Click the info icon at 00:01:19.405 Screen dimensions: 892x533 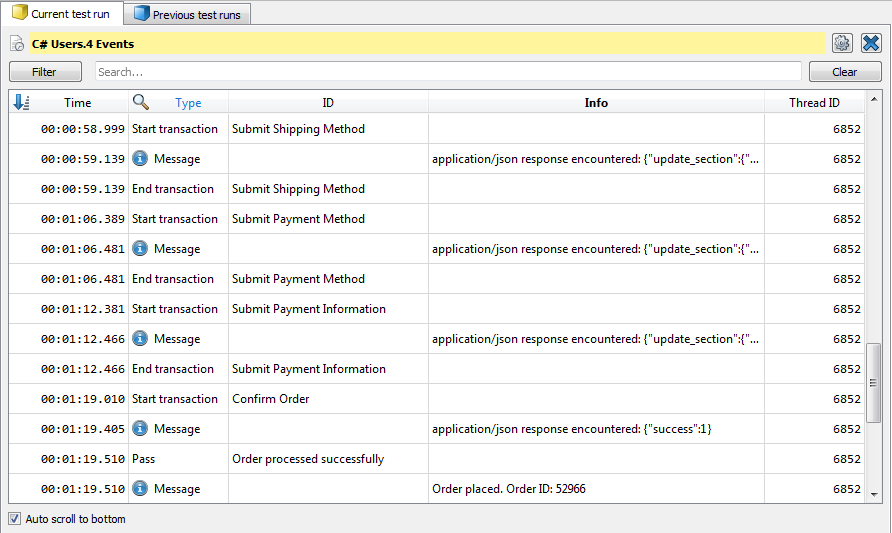140,429
